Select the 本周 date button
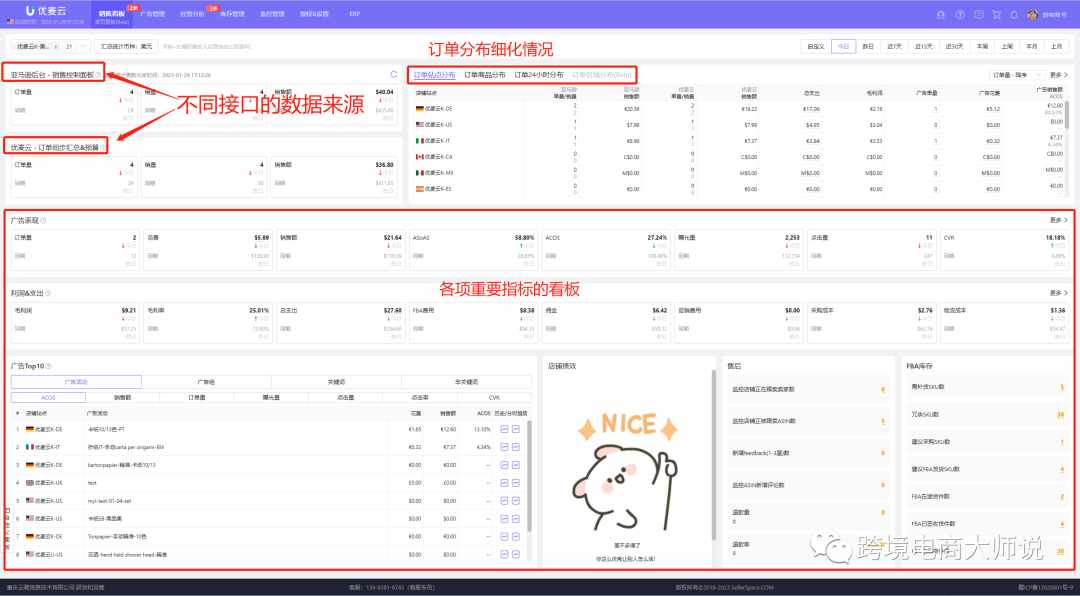1080x596 pixels. click(982, 46)
